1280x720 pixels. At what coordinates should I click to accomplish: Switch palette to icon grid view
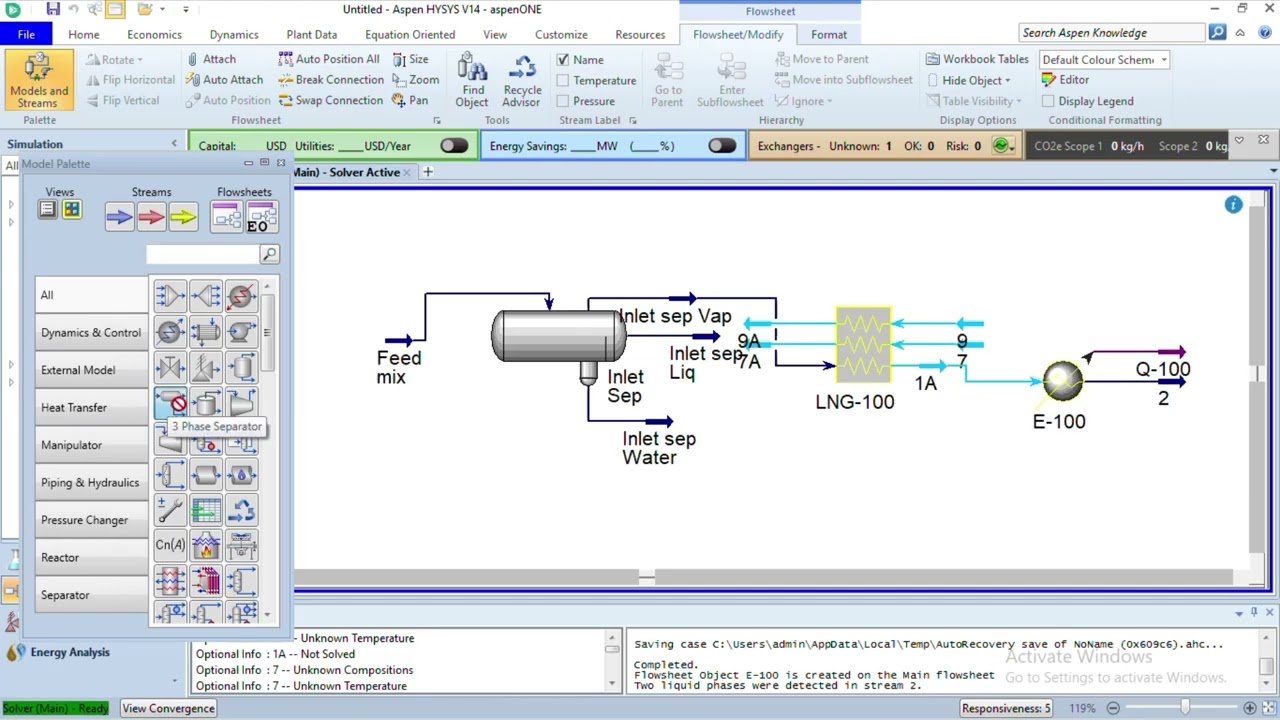tap(71, 209)
